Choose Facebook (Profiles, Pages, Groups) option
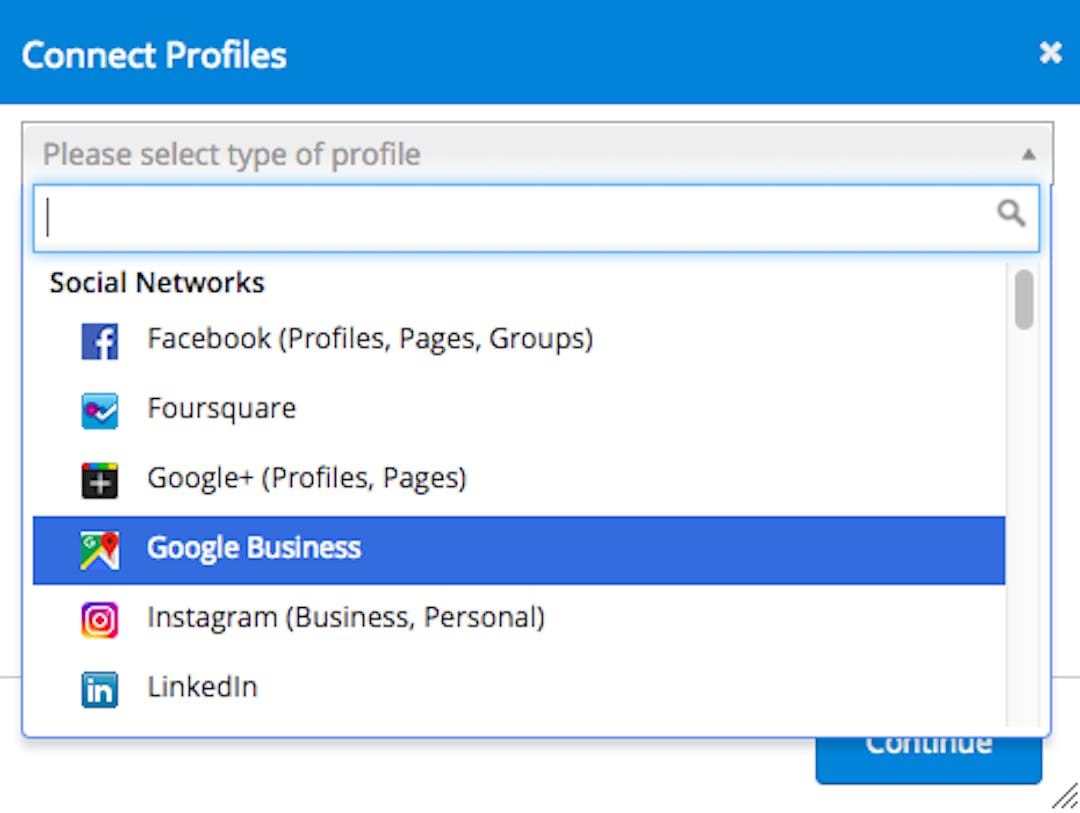This screenshot has height=813, width=1080. [x=519, y=340]
